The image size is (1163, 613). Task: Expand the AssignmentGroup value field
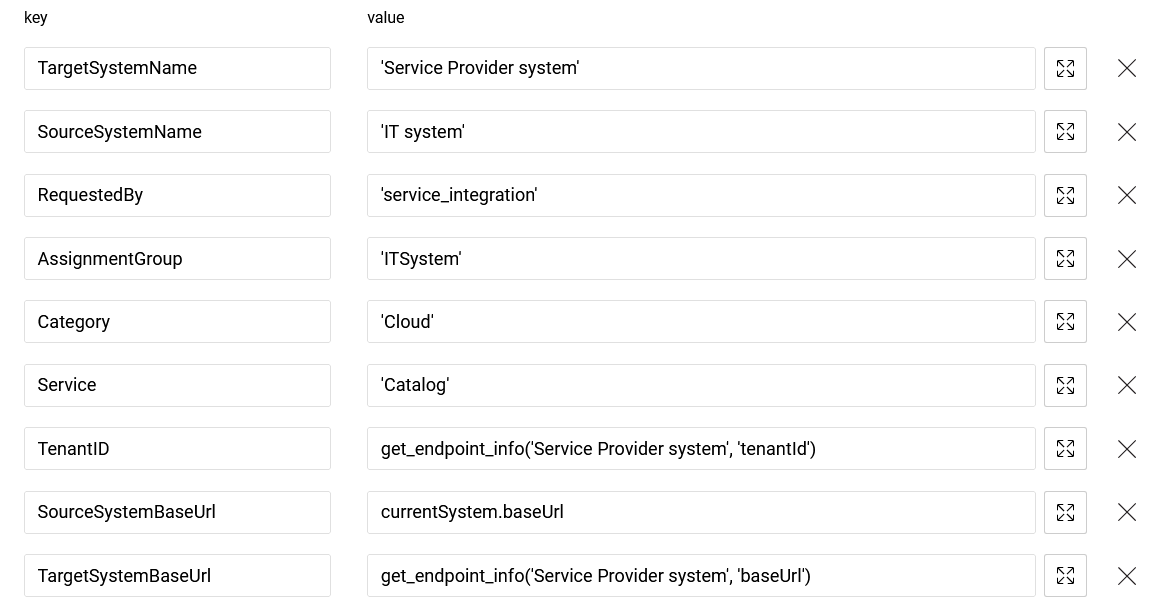1065,258
